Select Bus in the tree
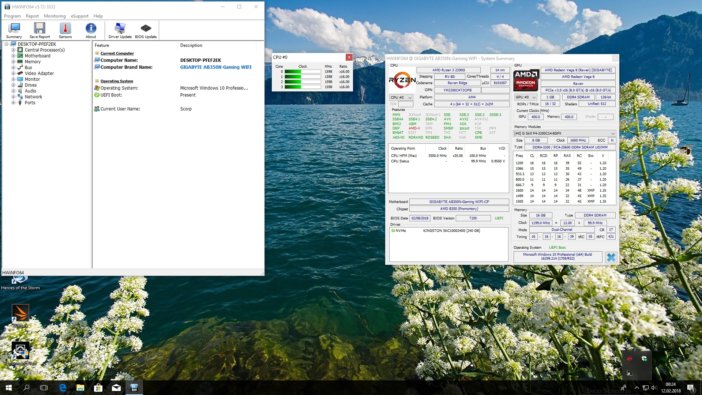 (x=28, y=68)
